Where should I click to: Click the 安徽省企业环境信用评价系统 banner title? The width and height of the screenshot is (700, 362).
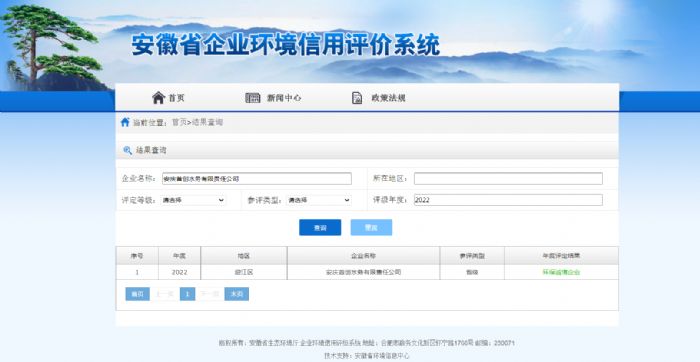pyautogui.click(x=286, y=46)
